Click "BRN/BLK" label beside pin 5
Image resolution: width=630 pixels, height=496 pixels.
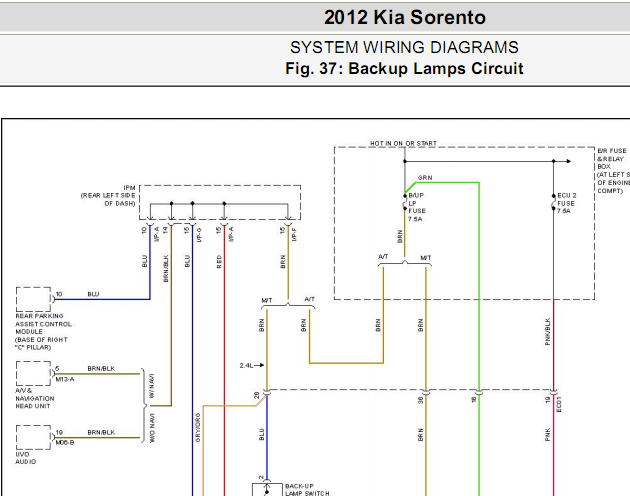101,368
